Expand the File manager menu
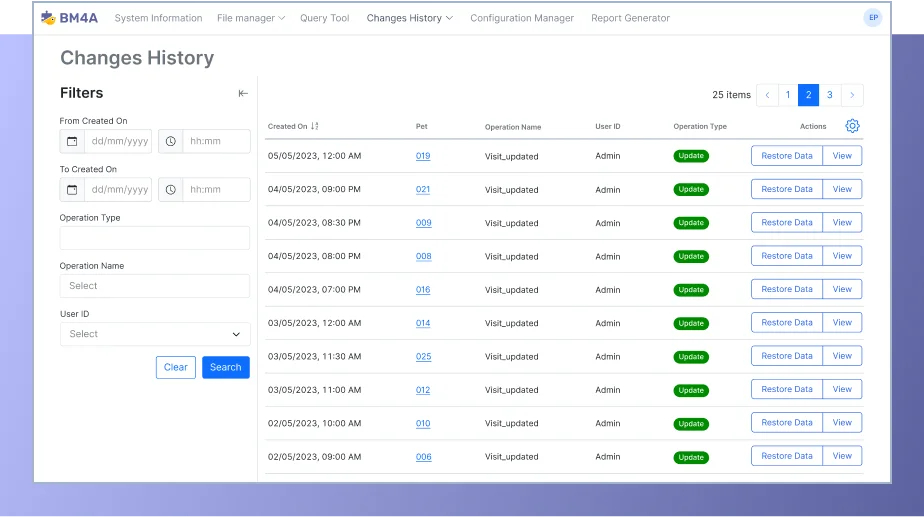The width and height of the screenshot is (924, 517). [251, 18]
